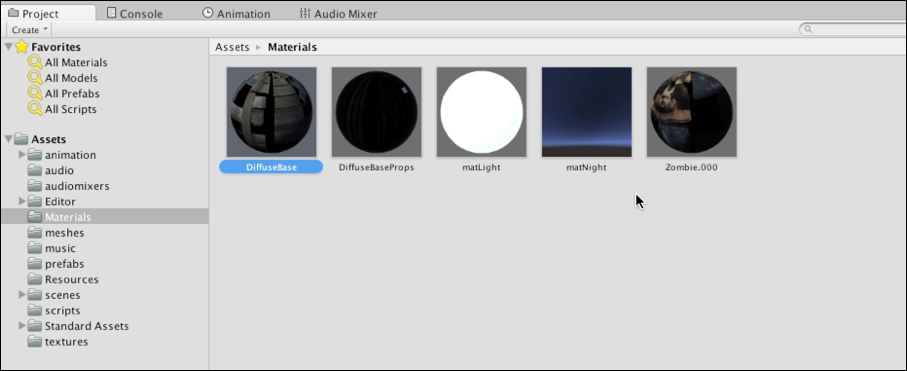907x371 pixels.
Task: Expand the animation folder arrow
Action: pyautogui.click(x=22, y=155)
